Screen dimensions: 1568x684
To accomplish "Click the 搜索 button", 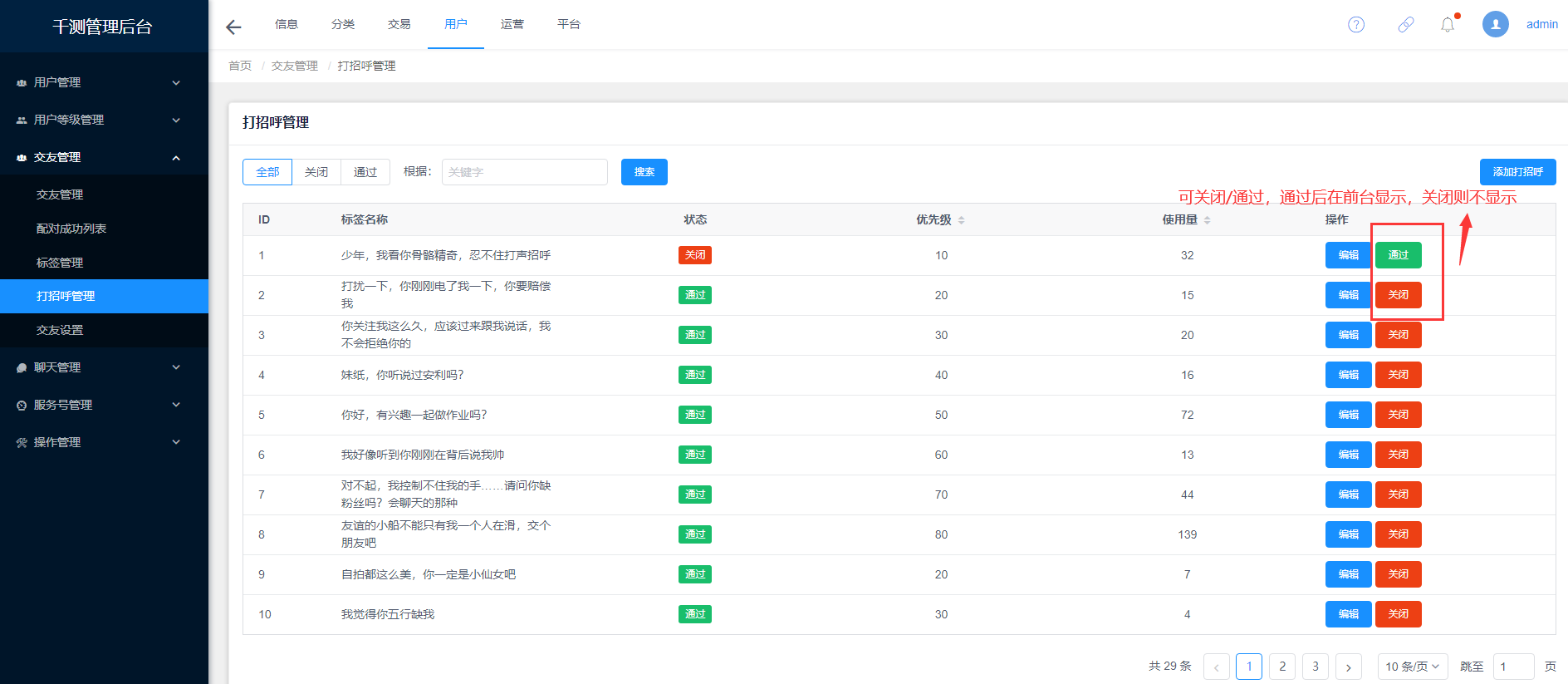I will [644, 172].
